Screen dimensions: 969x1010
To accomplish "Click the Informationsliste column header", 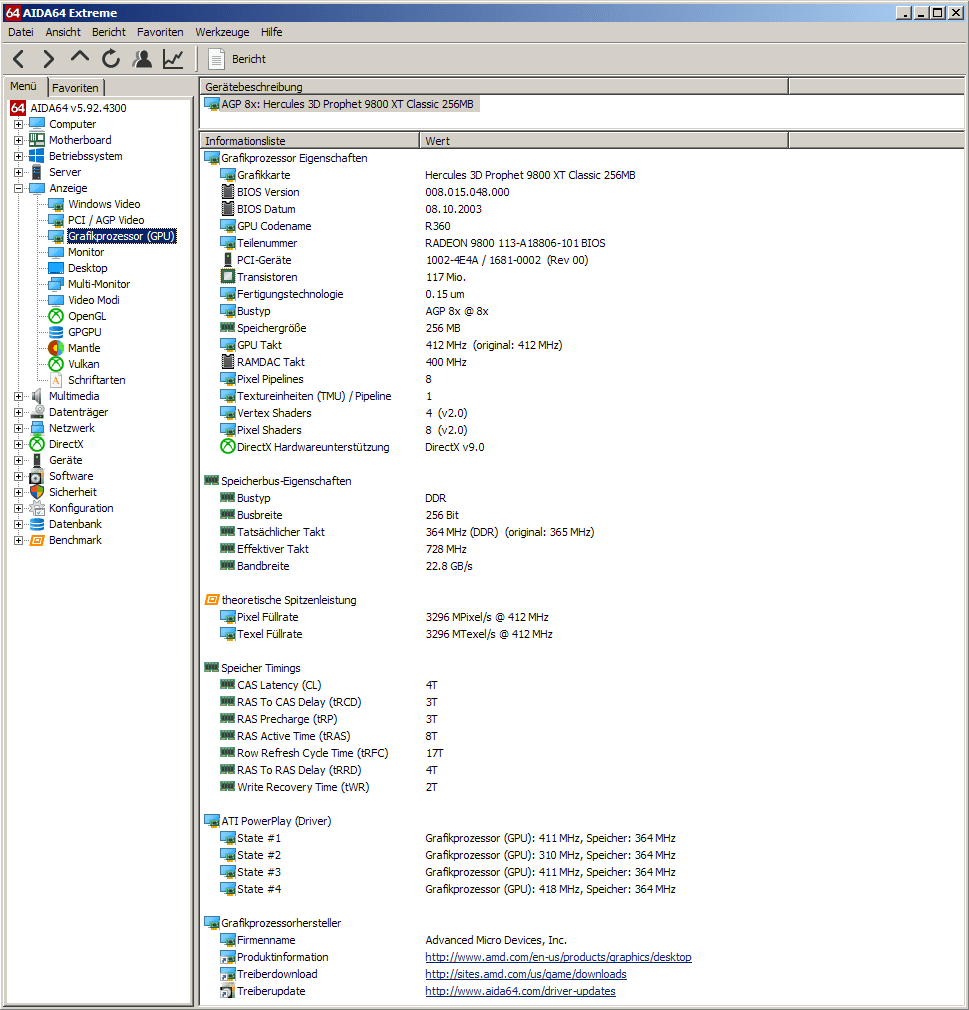I will pyautogui.click(x=309, y=140).
